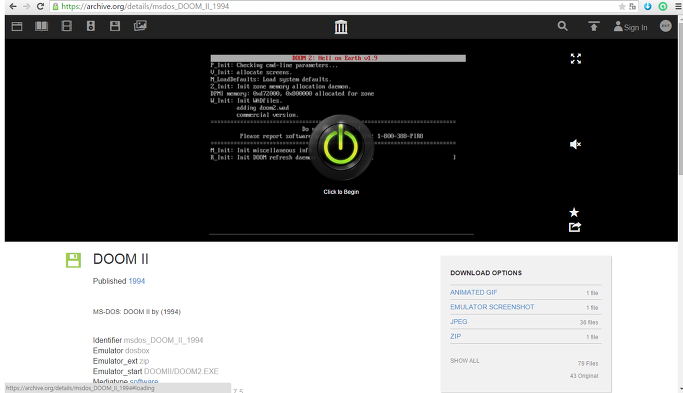Click the DOOM II title
Image resolution: width=683 pixels, height=393 pixels.
[121, 259]
